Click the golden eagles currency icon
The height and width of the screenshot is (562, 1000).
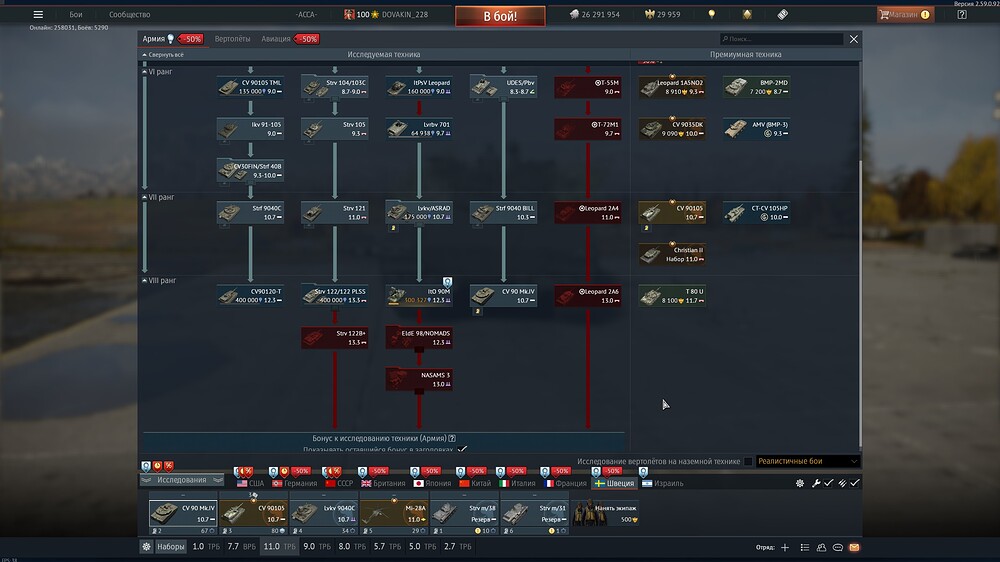click(x=650, y=14)
